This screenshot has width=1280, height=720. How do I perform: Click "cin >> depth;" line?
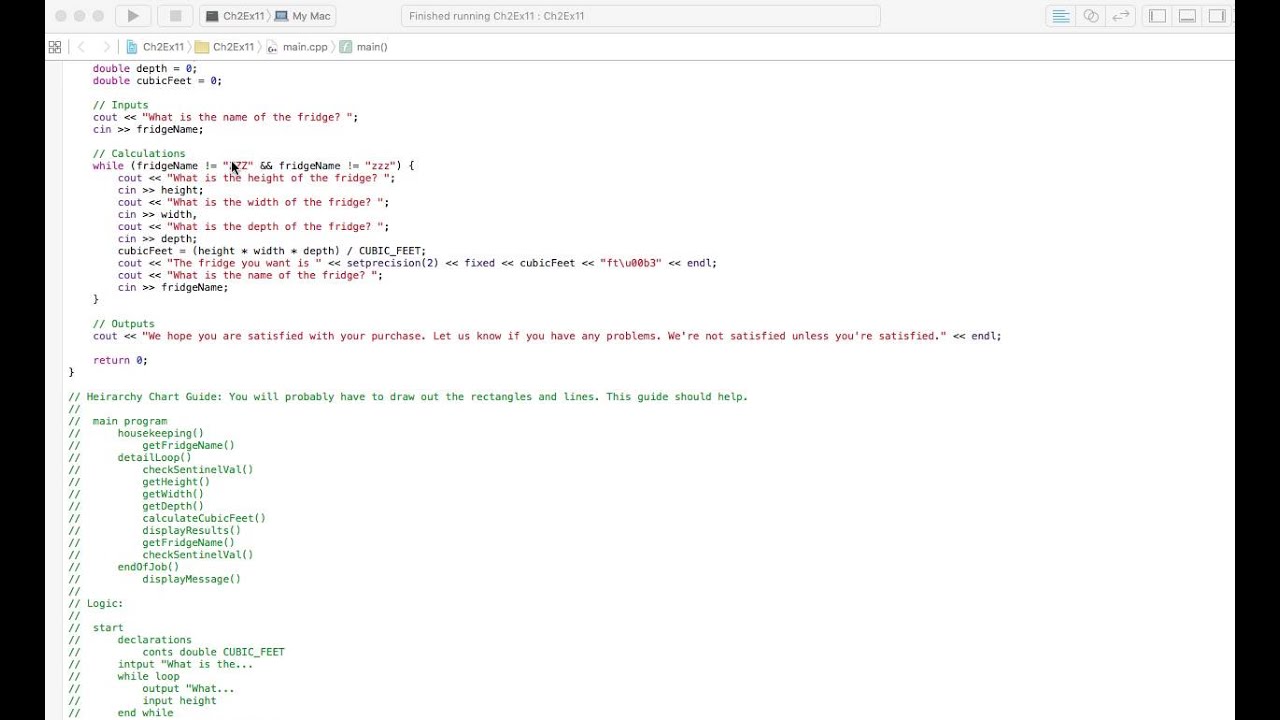point(157,239)
